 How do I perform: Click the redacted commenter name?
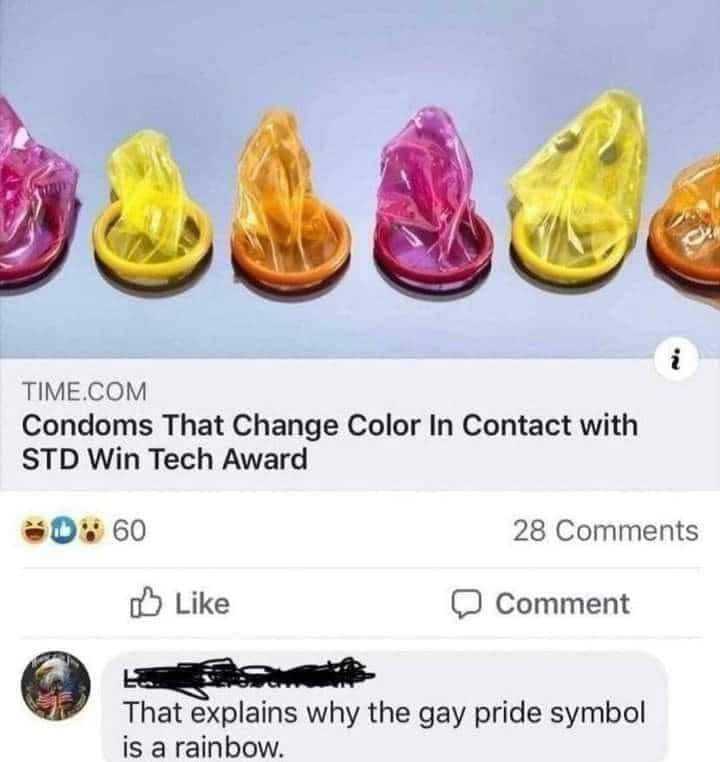248,673
